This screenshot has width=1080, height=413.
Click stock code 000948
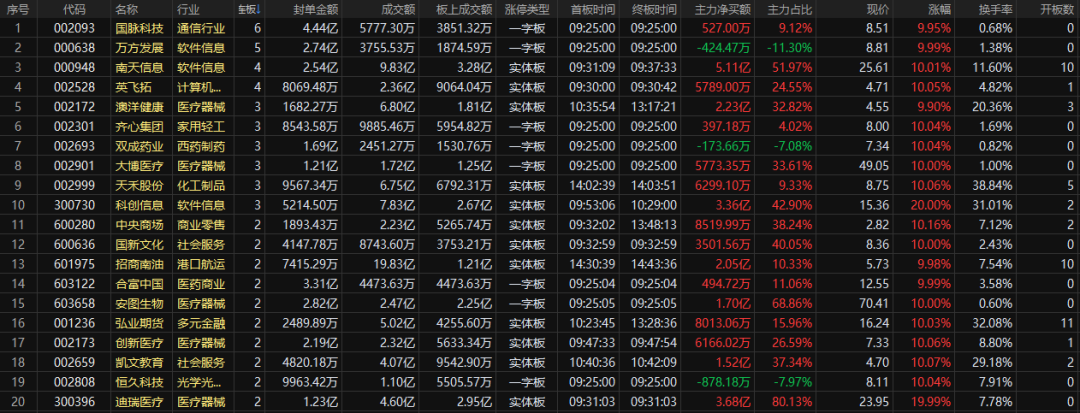coord(74,67)
